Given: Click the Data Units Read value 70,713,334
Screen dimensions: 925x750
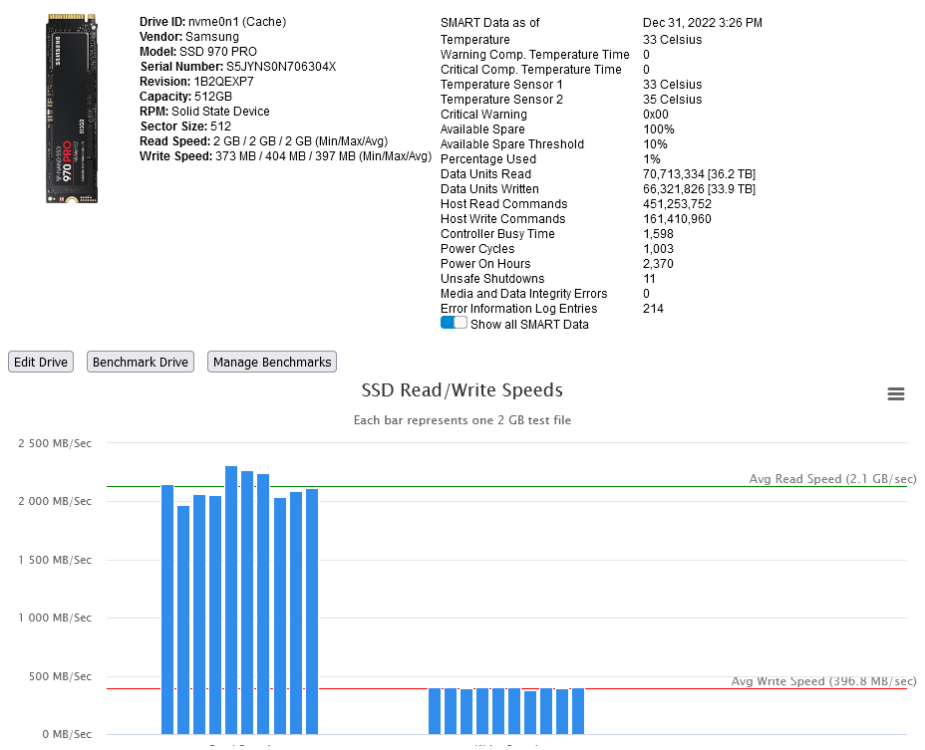Looking at the screenshot, I should 699,174.
